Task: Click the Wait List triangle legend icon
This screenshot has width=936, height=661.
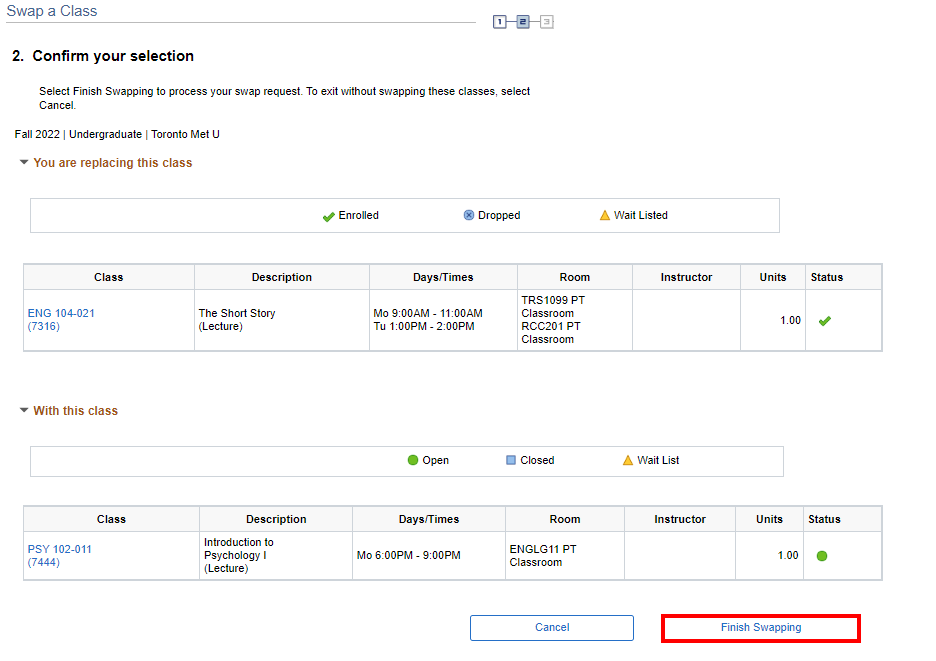Action: pyautogui.click(x=628, y=461)
